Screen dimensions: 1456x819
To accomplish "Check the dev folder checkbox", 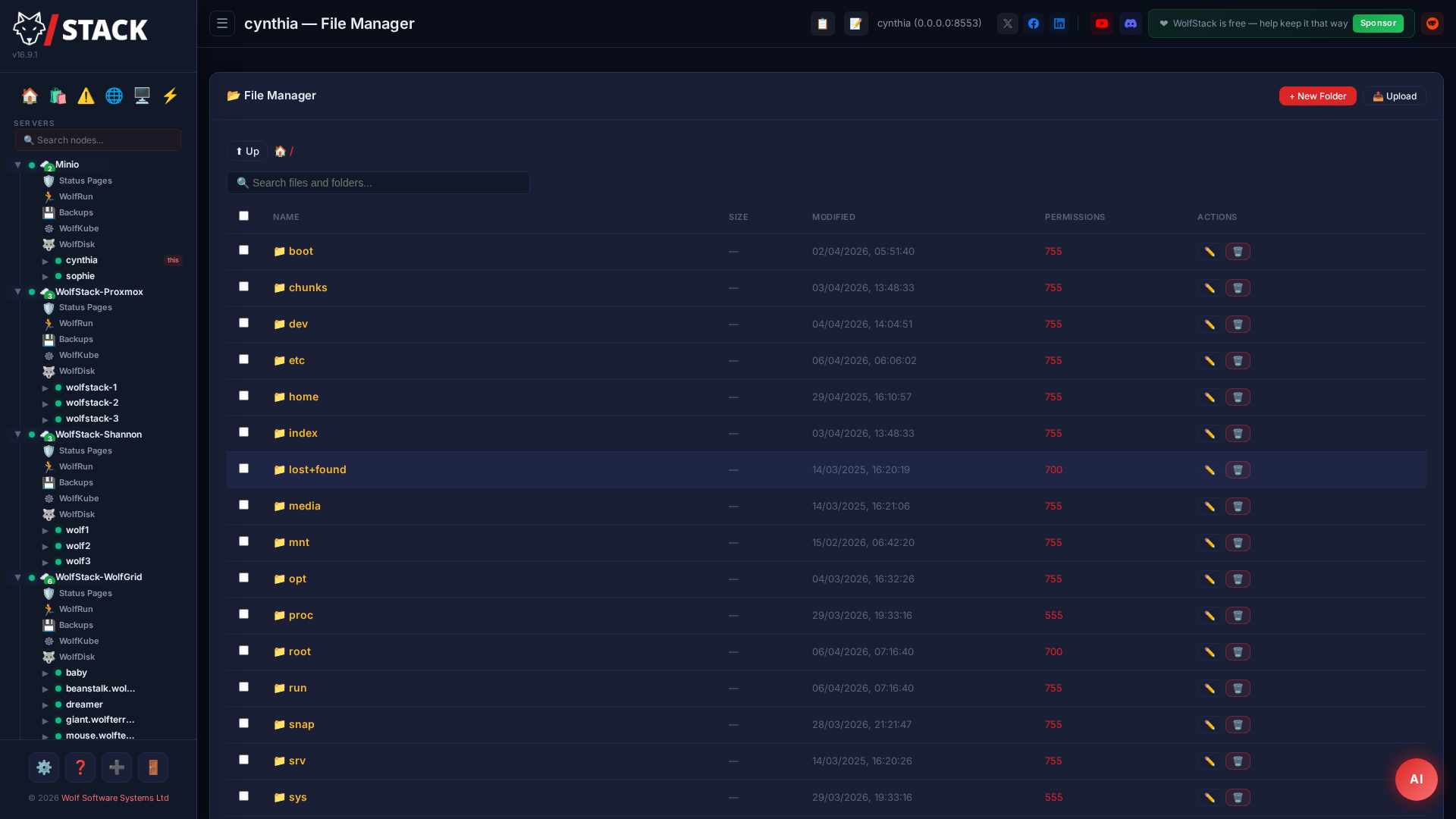I will click(243, 323).
